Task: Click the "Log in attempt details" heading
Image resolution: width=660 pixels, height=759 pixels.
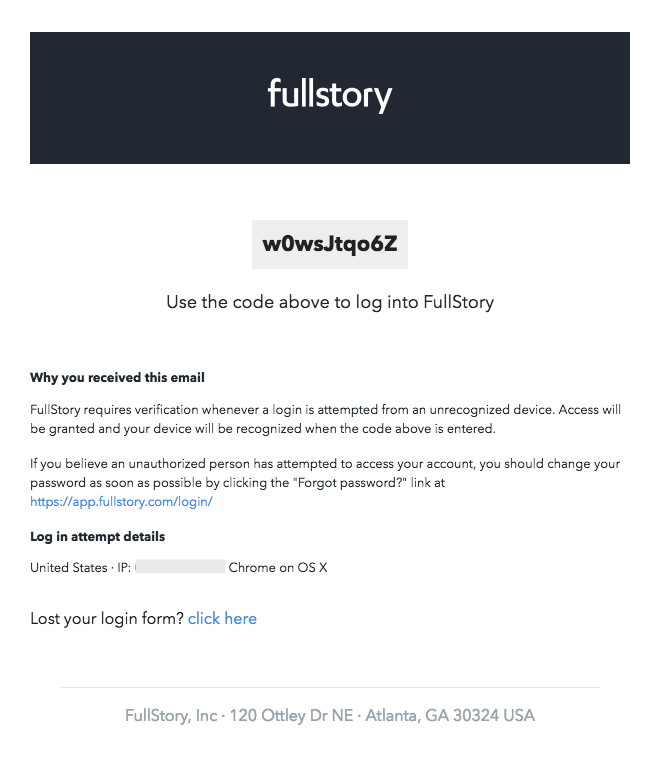Action: pyautogui.click(x=97, y=537)
